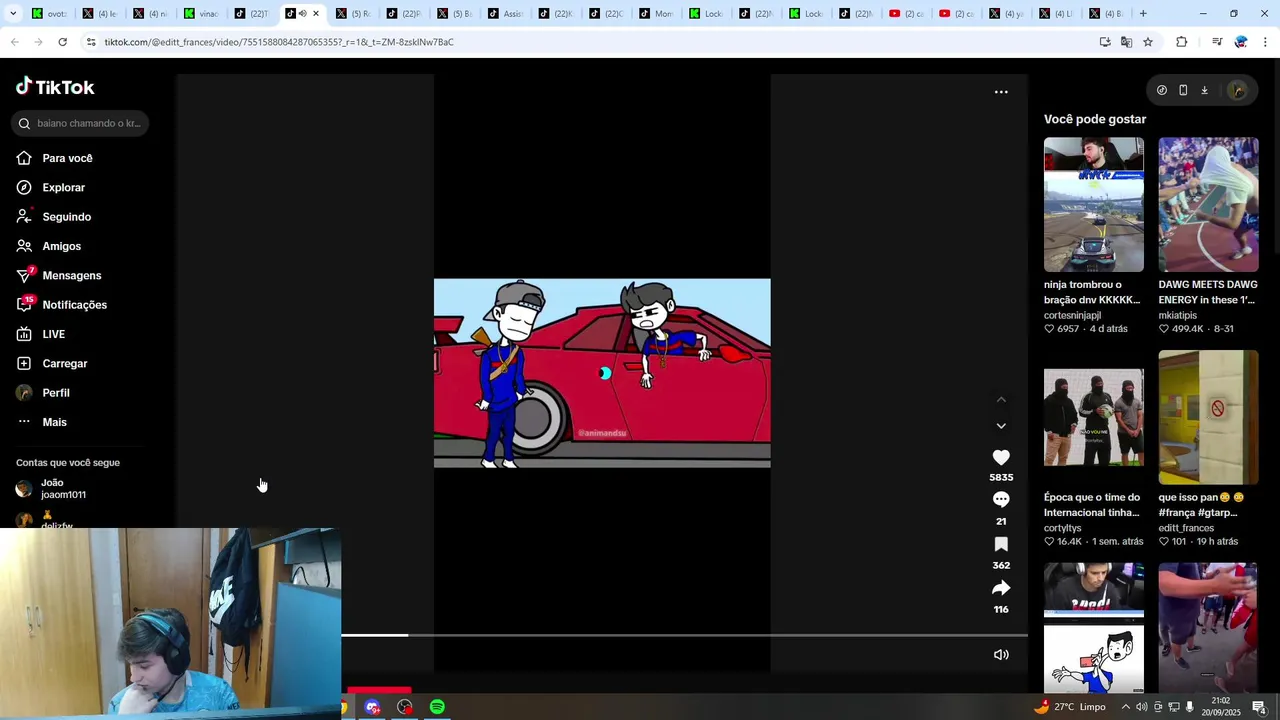Viewport: 1280px width, 720px height.
Task: Open Perfil in the sidebar
Action: point(56,393)
